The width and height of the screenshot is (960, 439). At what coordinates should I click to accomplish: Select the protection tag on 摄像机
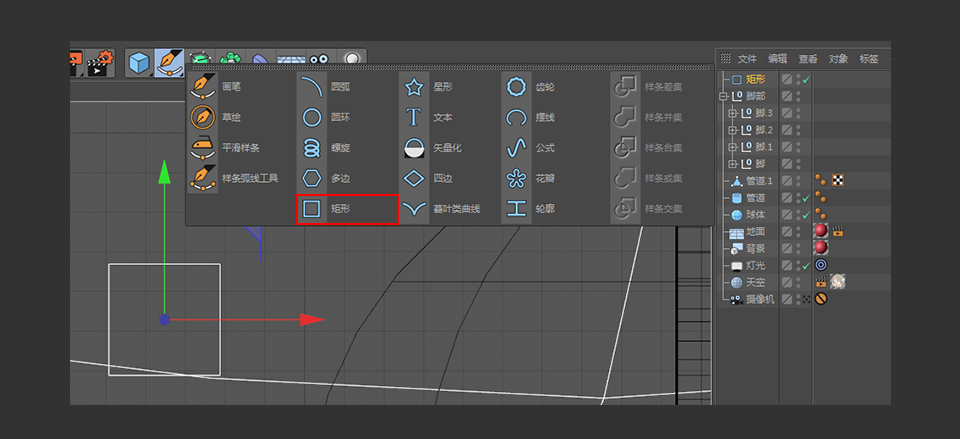point(821,299)
